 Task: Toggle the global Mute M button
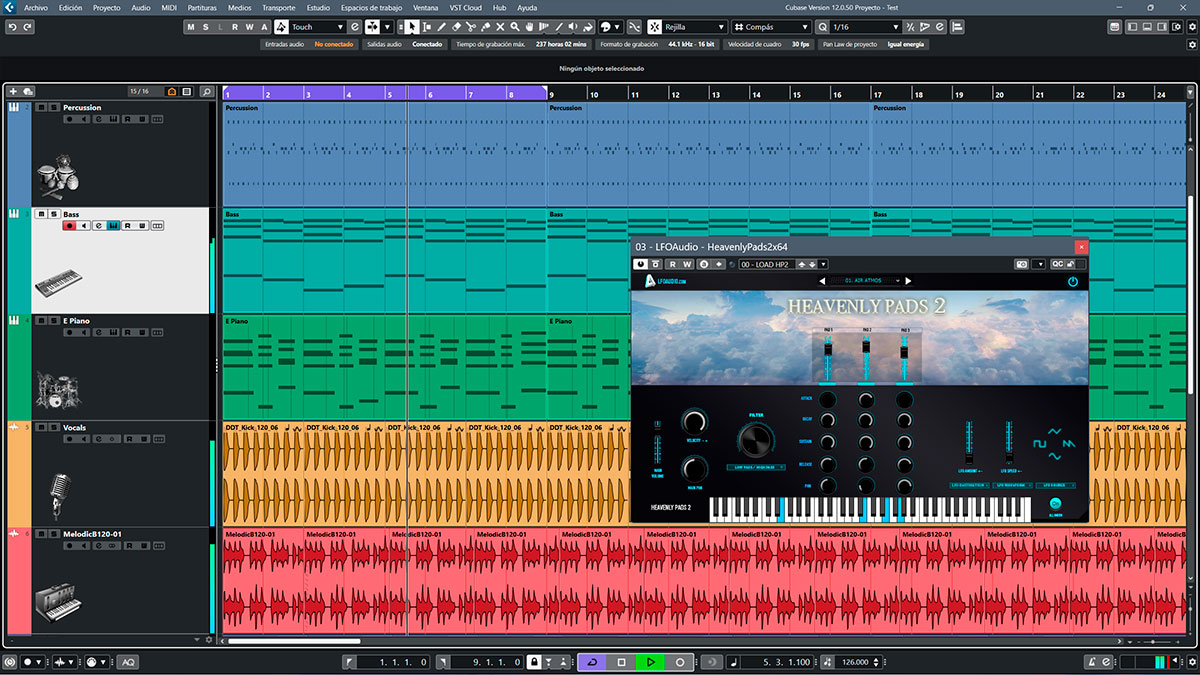(x=190, y=27)
